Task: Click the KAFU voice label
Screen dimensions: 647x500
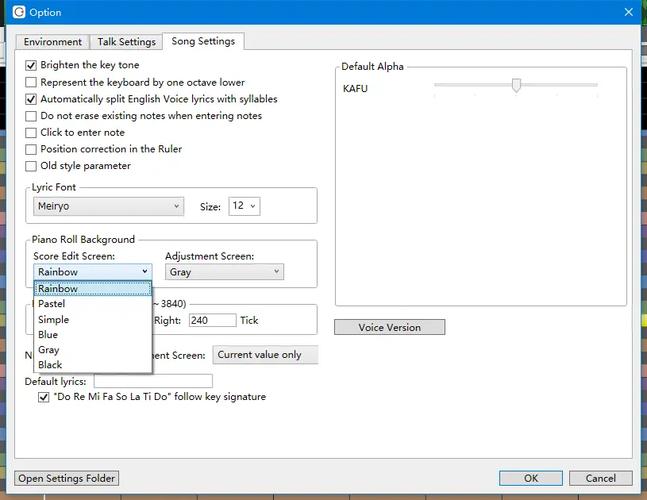Action: [x=355, y=88]
